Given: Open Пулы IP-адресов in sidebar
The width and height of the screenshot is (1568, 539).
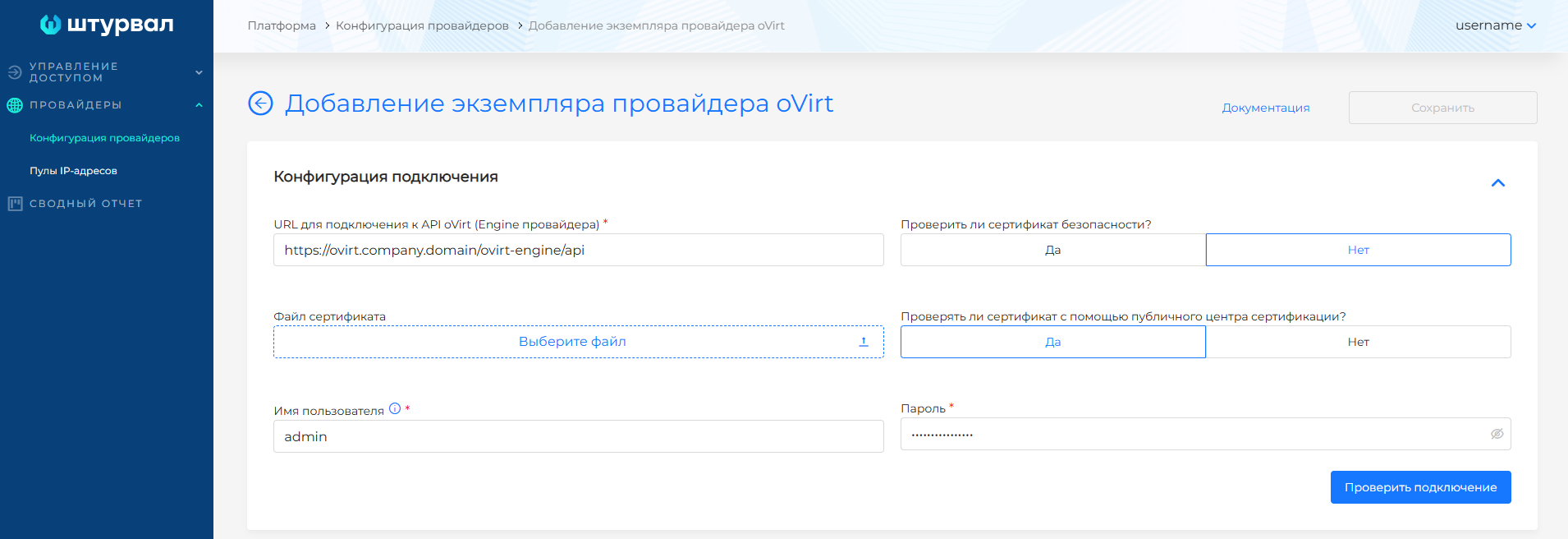Looking at the screenshot, I should [x=73, y=171].
